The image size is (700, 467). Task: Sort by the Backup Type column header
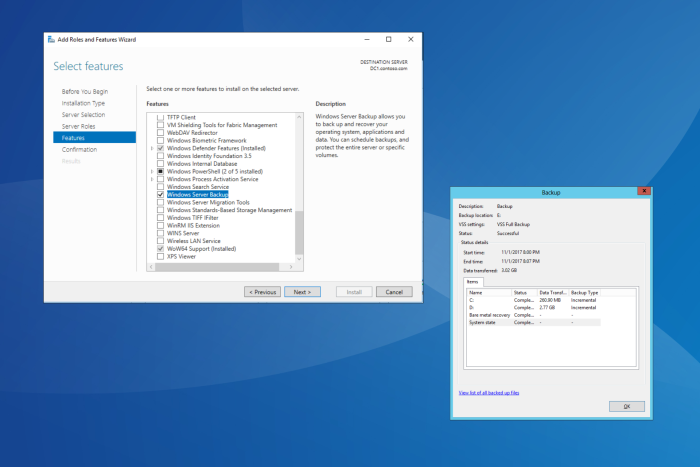tap(584, 292)
